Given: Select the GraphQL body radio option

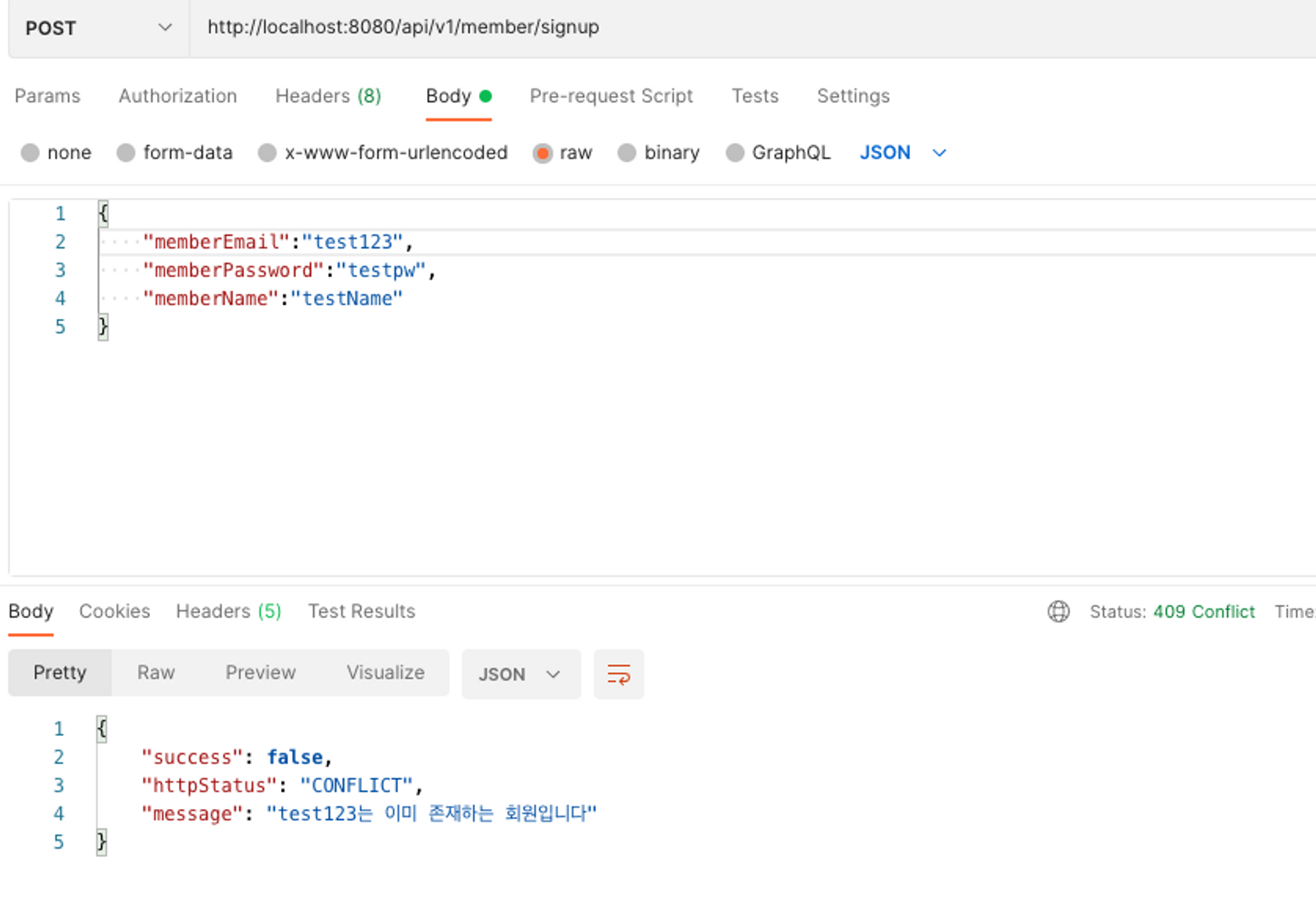Looking at the screenshot, I should coord(734,153).
